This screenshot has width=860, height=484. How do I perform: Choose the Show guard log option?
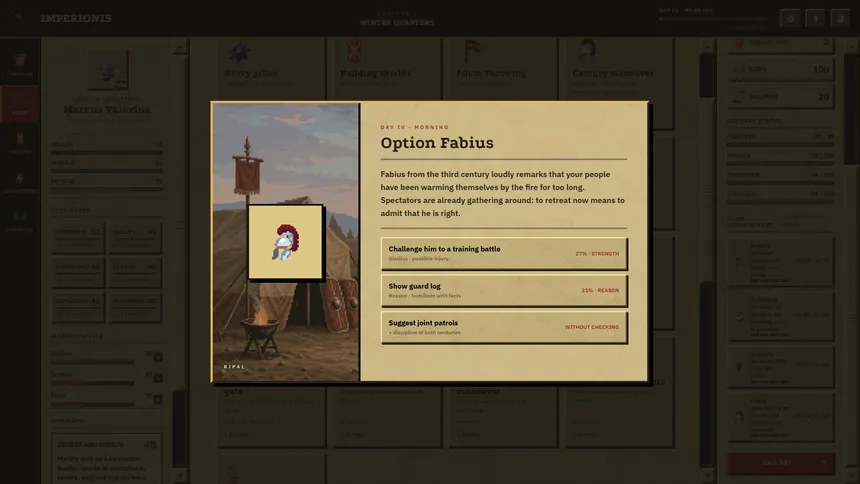tap(504, 290)
